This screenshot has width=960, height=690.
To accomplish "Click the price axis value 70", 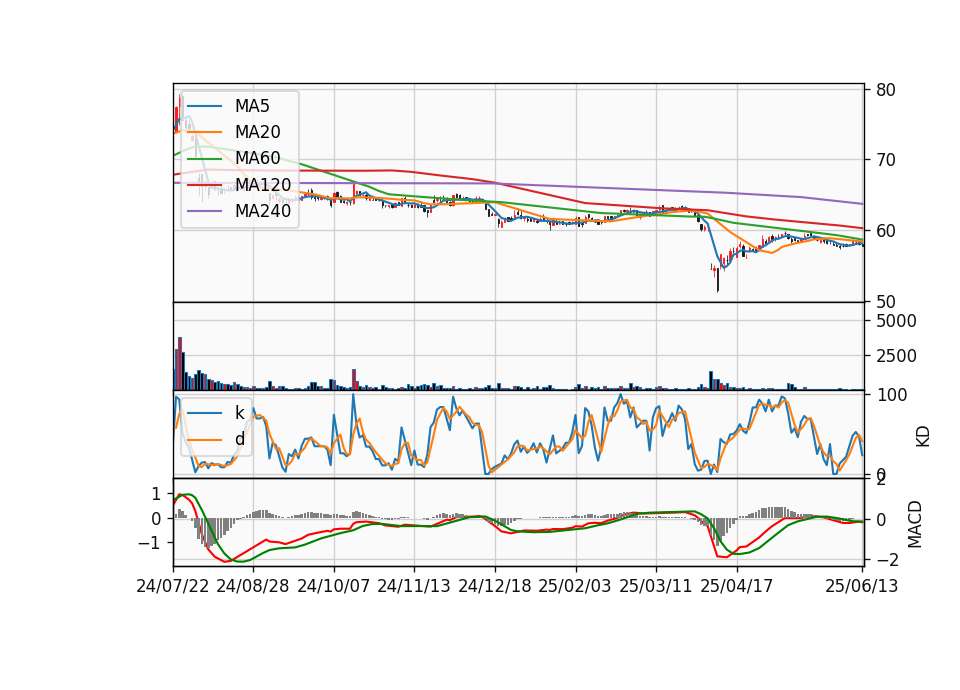I will tap(886, 160).
